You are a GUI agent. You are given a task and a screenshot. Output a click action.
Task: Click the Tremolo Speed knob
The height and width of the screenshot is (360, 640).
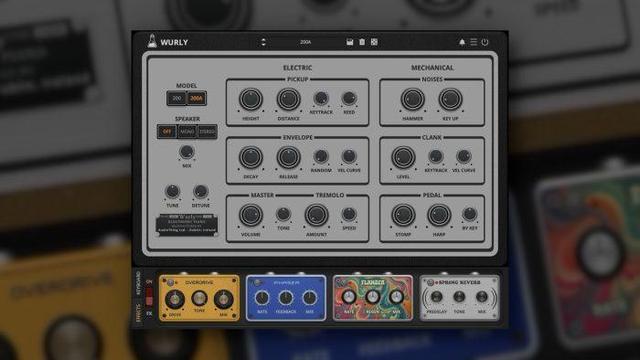[349, 214]
